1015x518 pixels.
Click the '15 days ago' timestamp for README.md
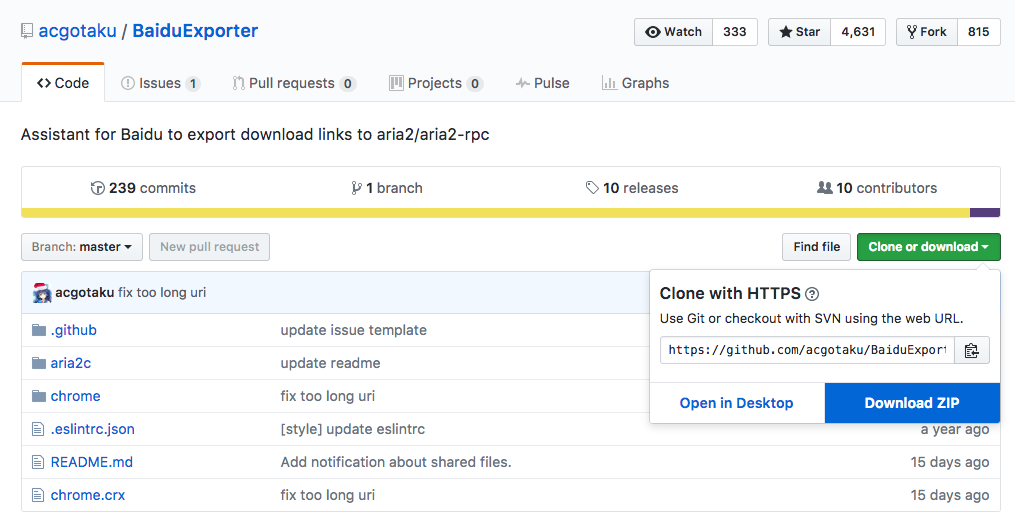[950, 462]
